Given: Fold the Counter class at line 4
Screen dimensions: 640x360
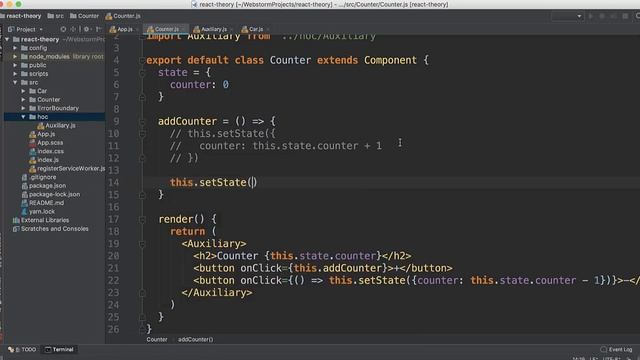Looking at the screenshot, I should pyautogui.click(x=142, y=60).
